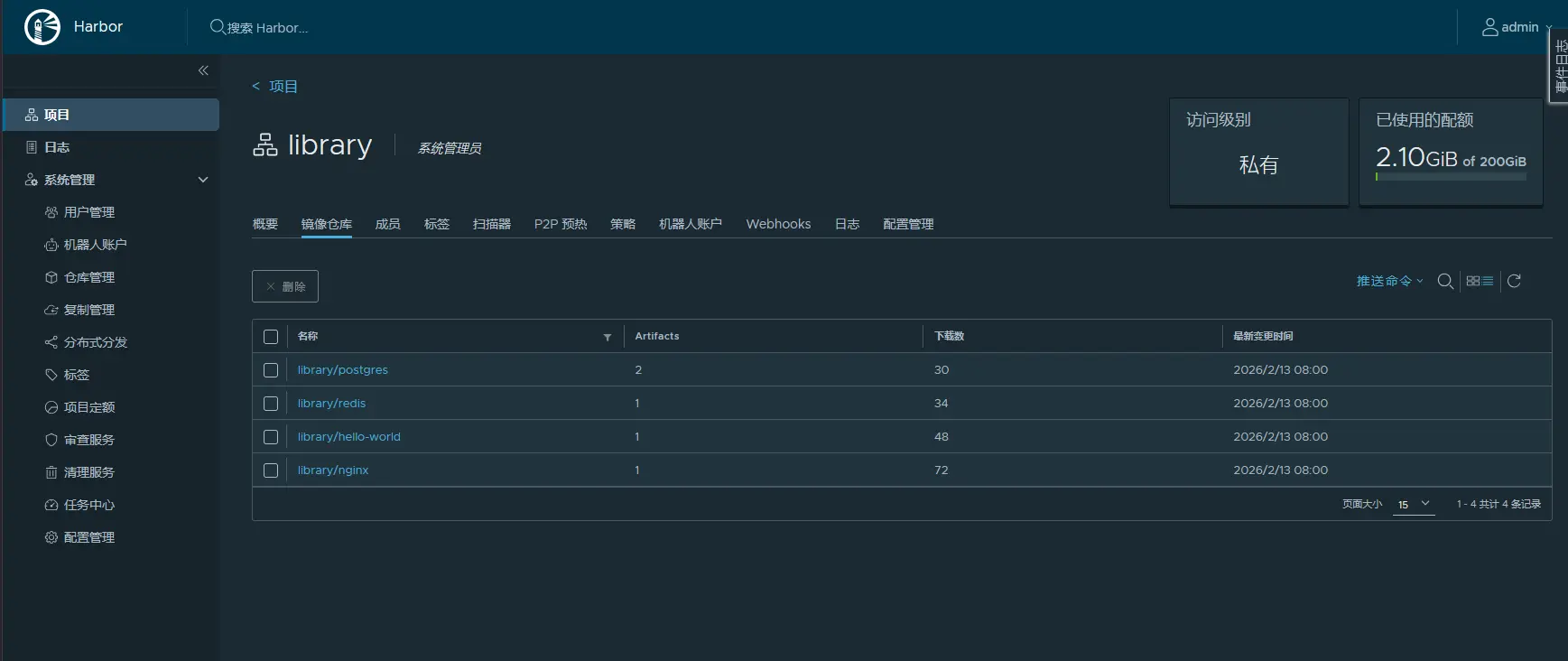Image resolution: width=1568 pixels, height=661 pixels.
Task: Switch to card view icon
Action: click(x=1473, y=281)
